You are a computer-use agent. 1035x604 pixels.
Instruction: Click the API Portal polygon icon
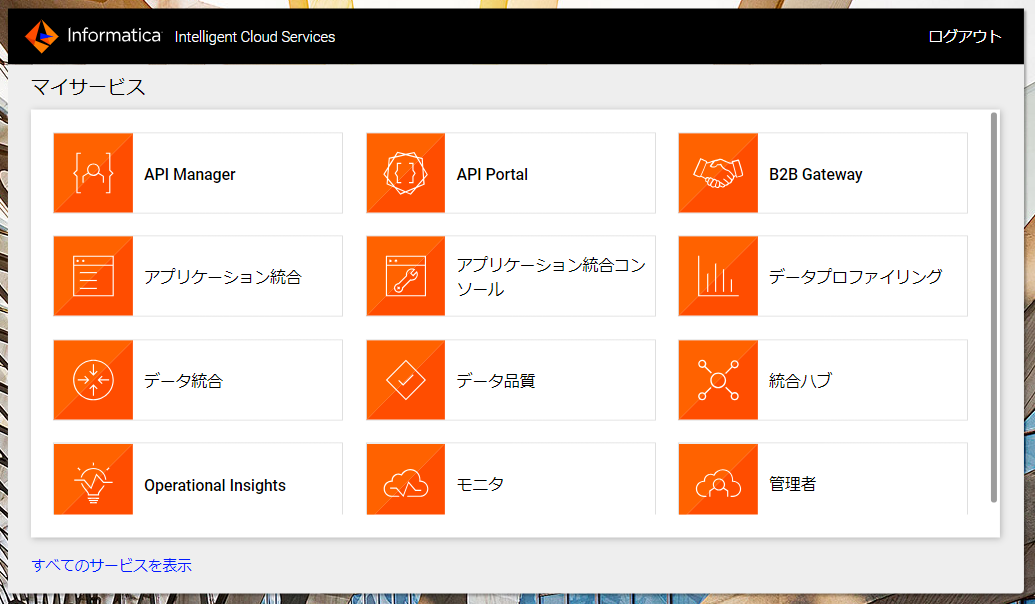coord(405,173)
